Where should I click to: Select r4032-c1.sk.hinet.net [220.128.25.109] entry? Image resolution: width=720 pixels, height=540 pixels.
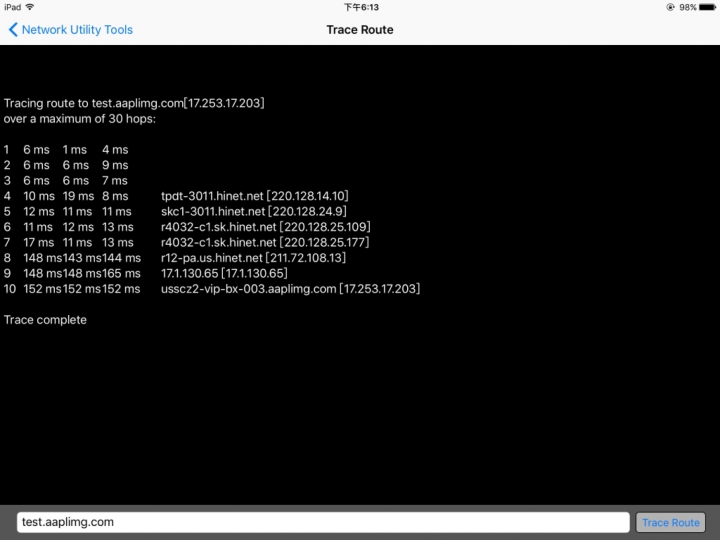pos(265,227)
